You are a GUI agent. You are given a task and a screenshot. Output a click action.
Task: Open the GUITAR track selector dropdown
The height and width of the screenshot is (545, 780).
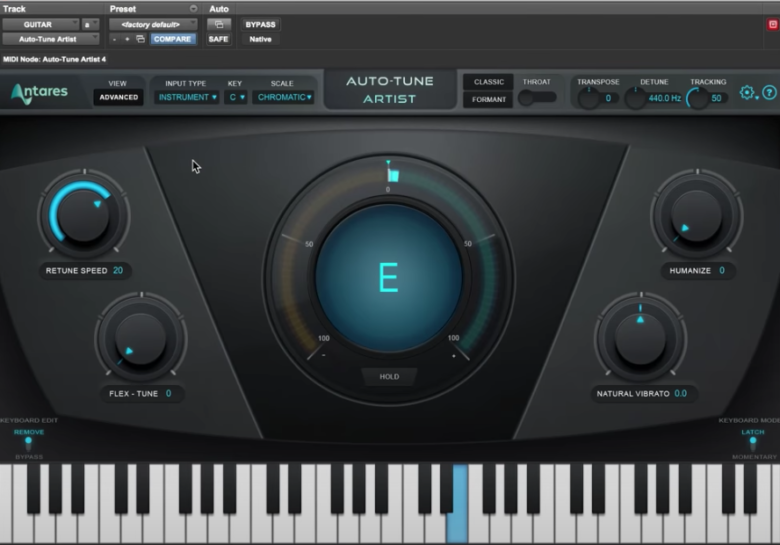click(x=41, y=24)
